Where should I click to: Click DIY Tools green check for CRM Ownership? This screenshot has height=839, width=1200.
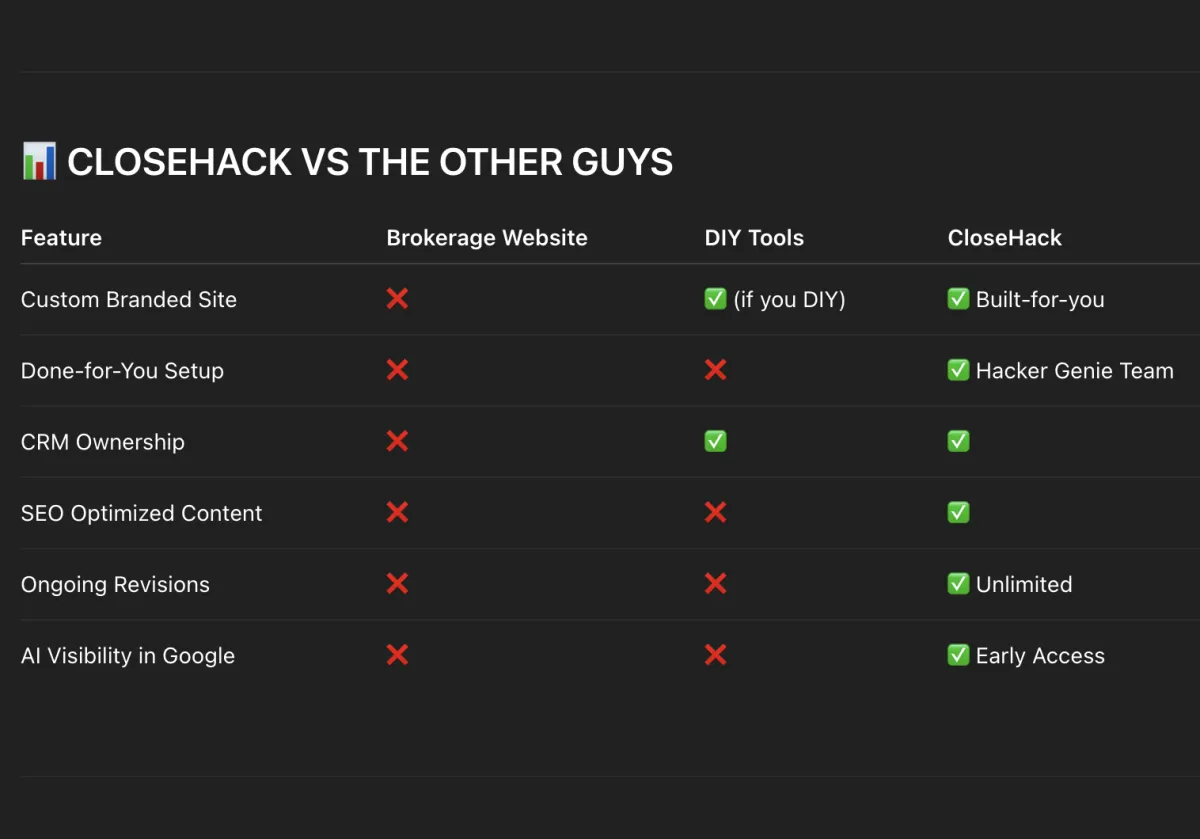715,441
